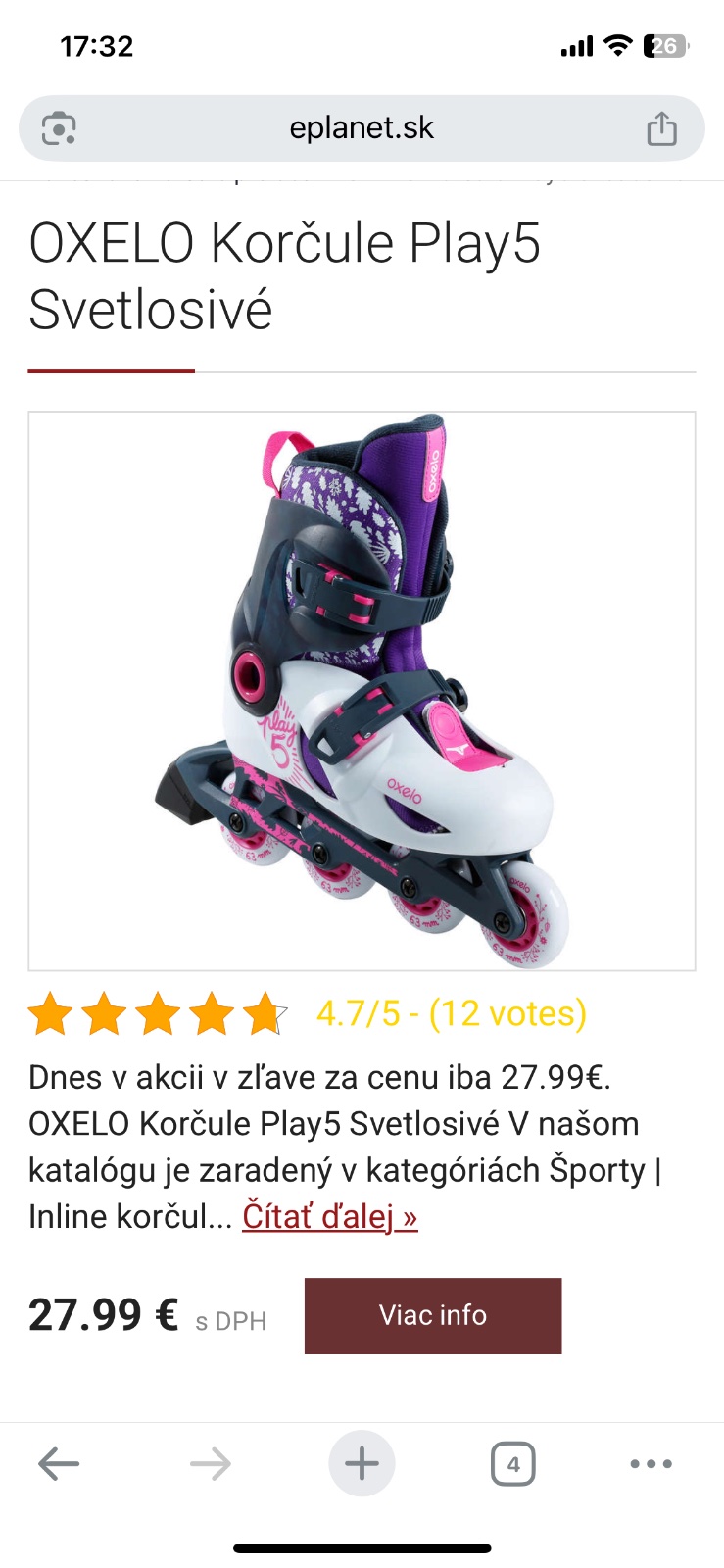Open a new tab with plus icon
The image size is (724, 1568).
(362, 1464)
